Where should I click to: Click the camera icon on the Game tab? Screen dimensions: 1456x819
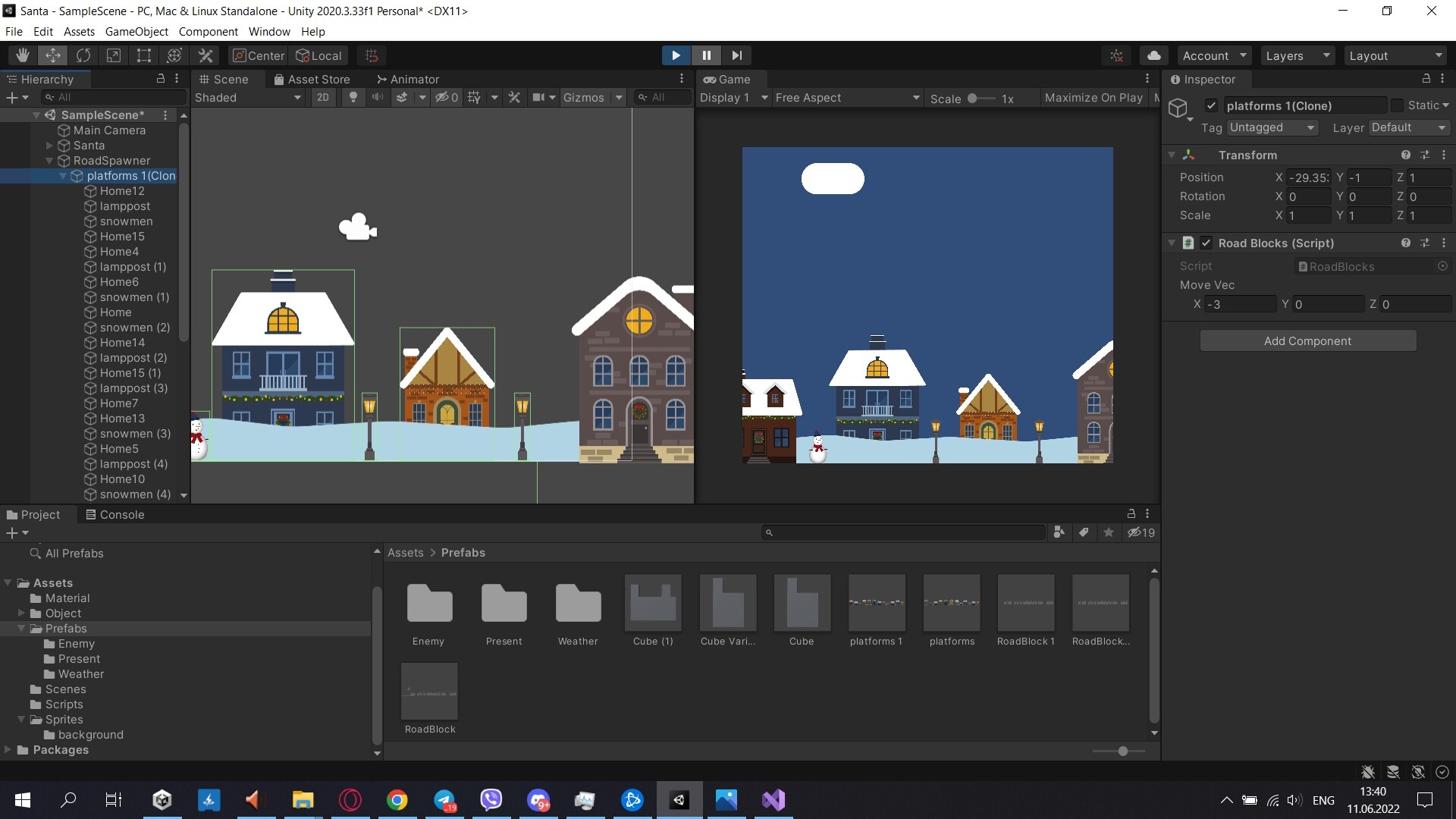[x=710, y=79]
